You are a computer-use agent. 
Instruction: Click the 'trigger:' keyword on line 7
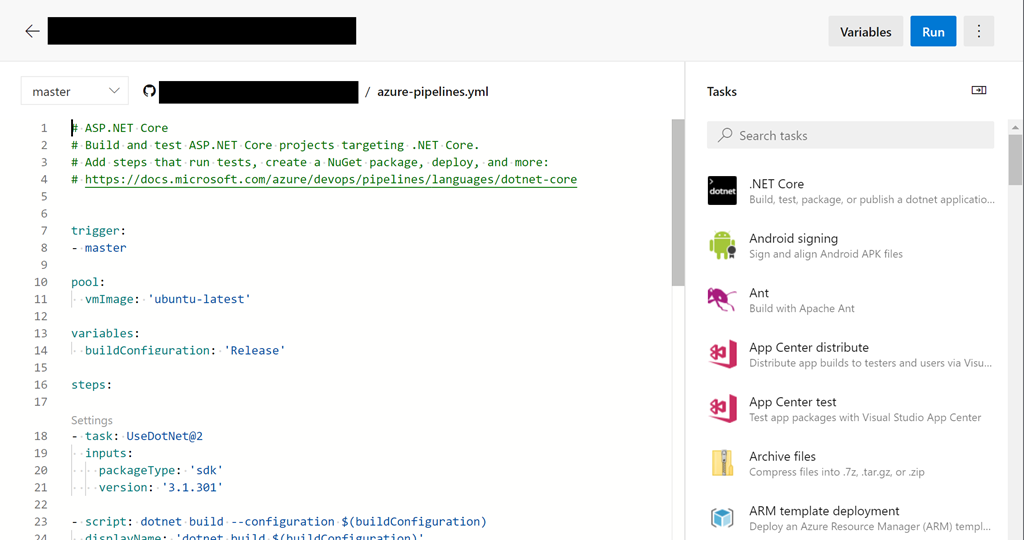(x=98, y=230)
